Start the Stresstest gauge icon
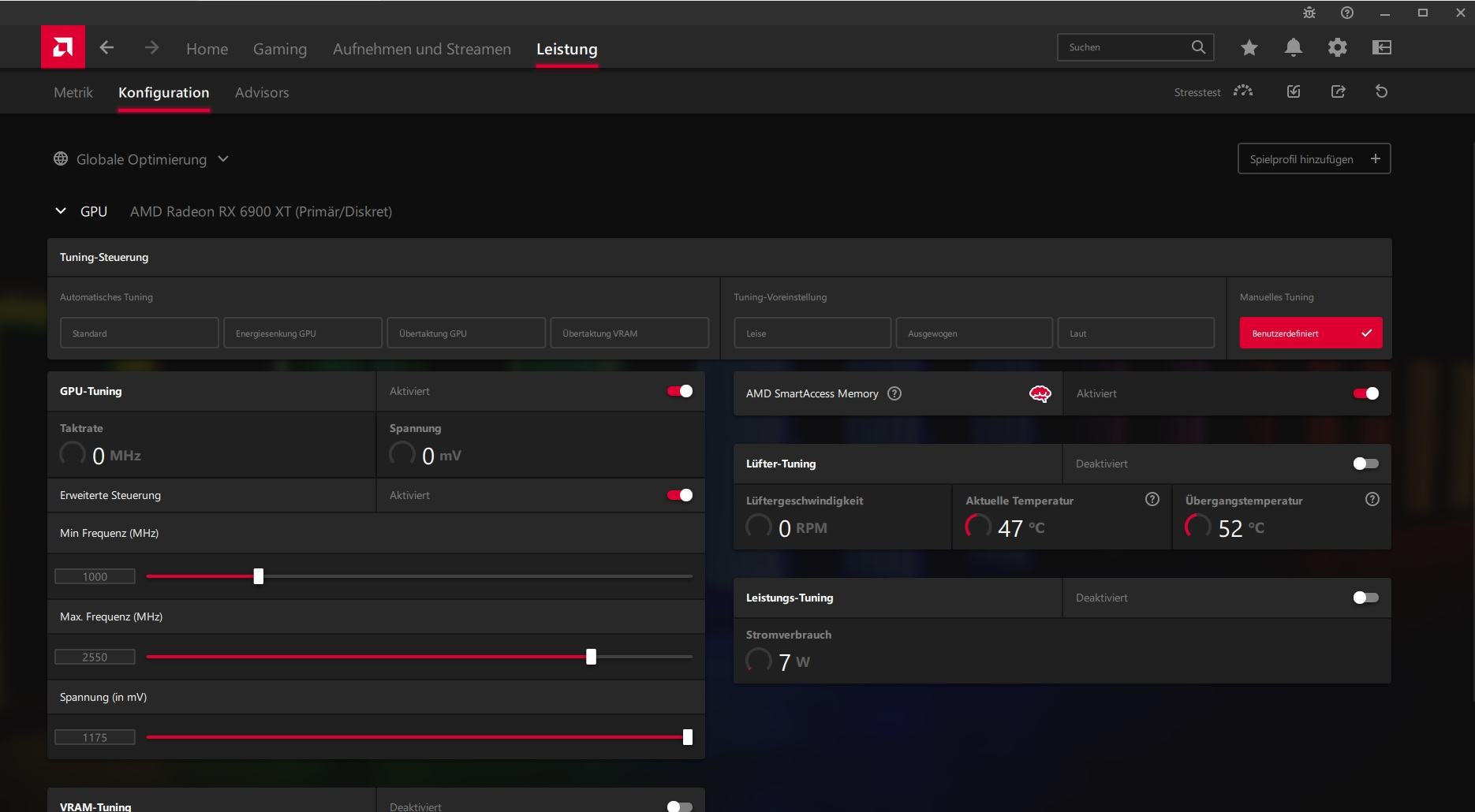Screen dimensions: 1475x812 click(1243, 91)
